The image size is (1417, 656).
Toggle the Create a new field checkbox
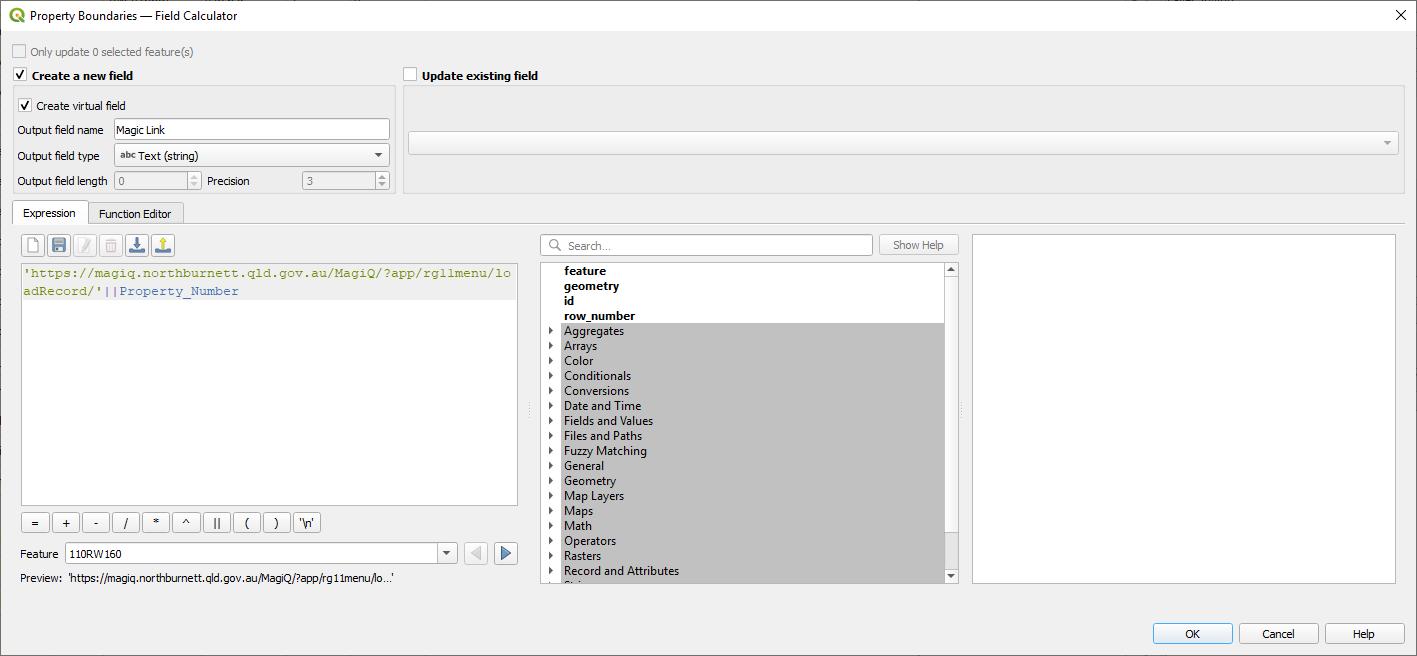[20, 75]
